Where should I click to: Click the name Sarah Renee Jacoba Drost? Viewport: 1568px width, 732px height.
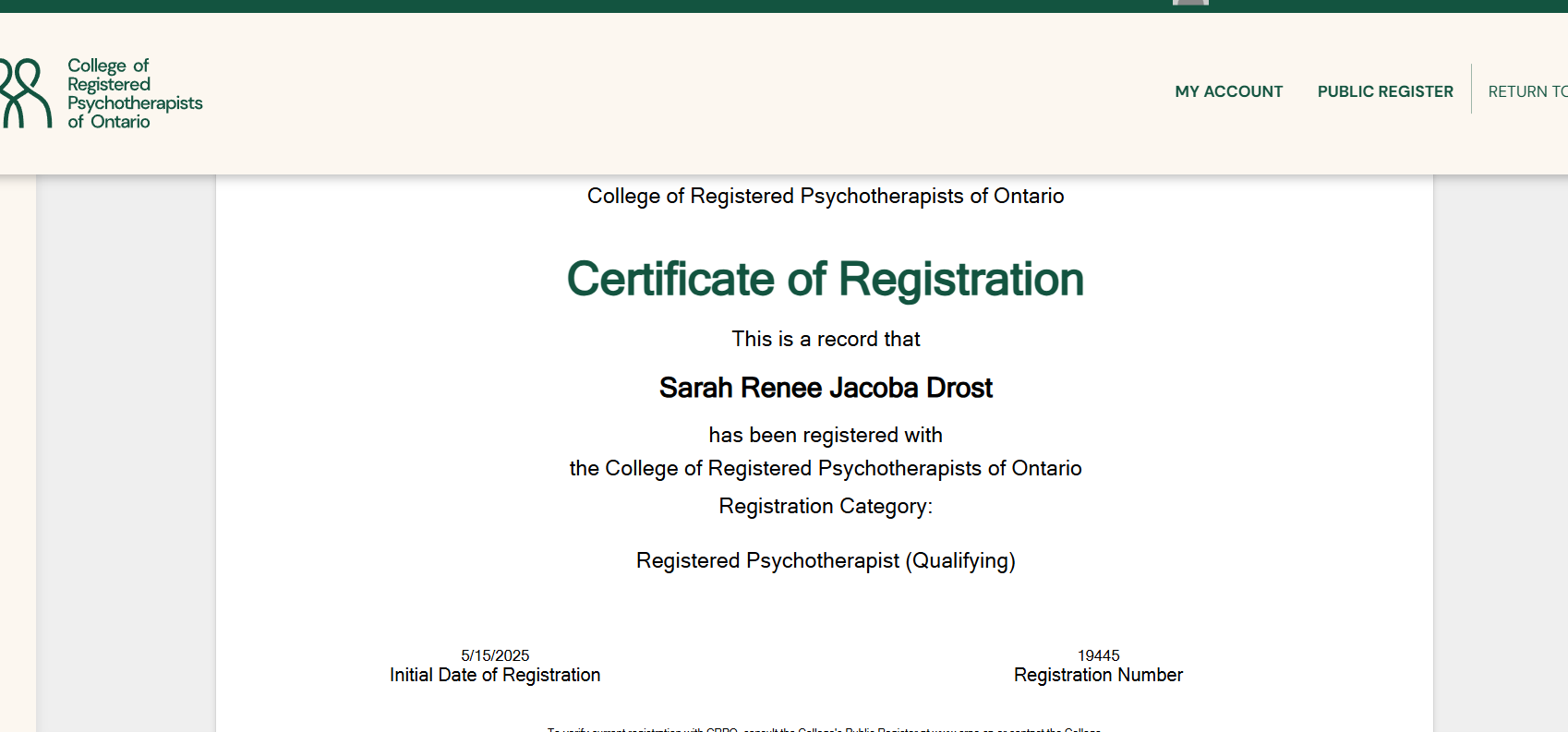coord(826,388)
